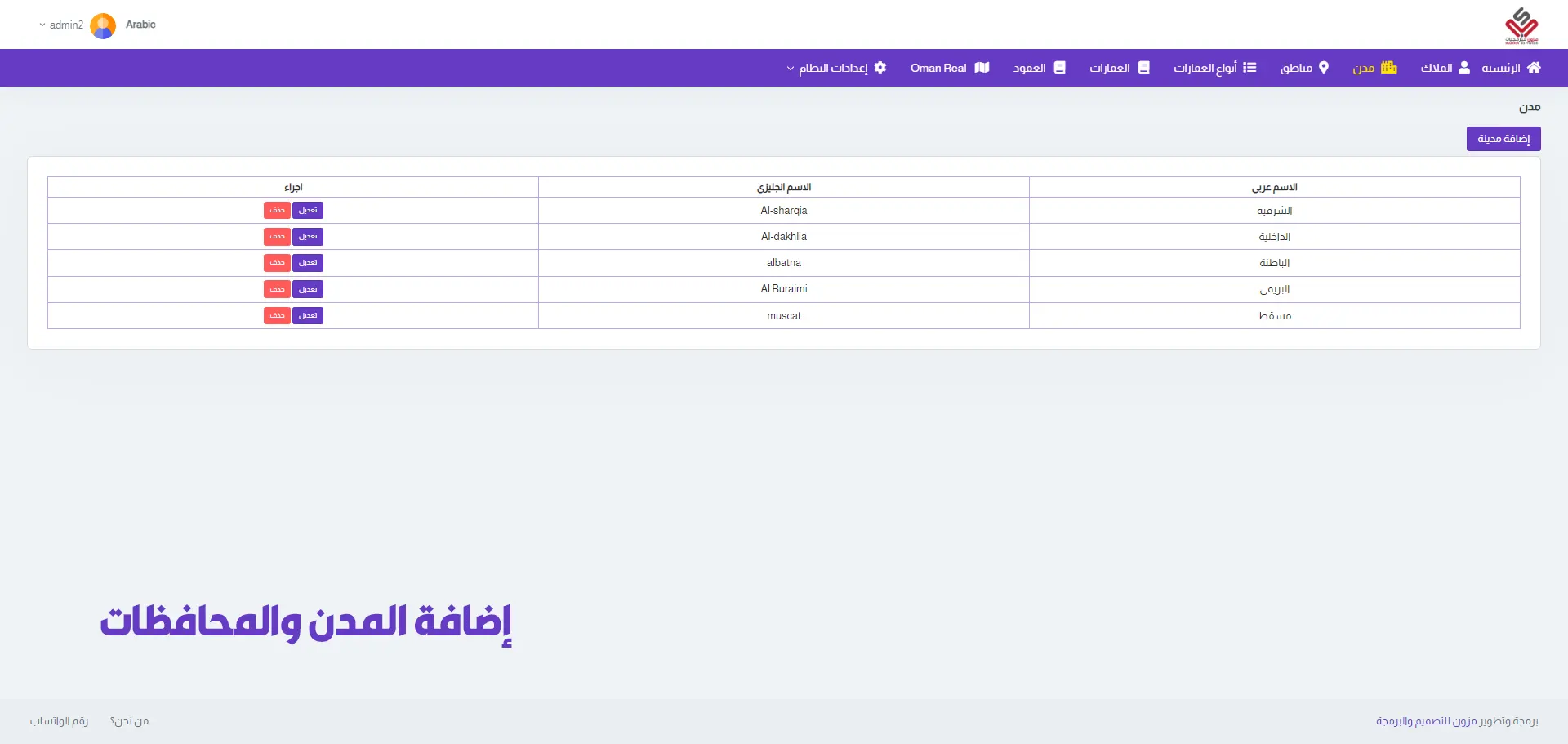The height and width of the screenshot is (744, 1568).
Task: Delete the albatna city row
Action: (x=277, y=263)
